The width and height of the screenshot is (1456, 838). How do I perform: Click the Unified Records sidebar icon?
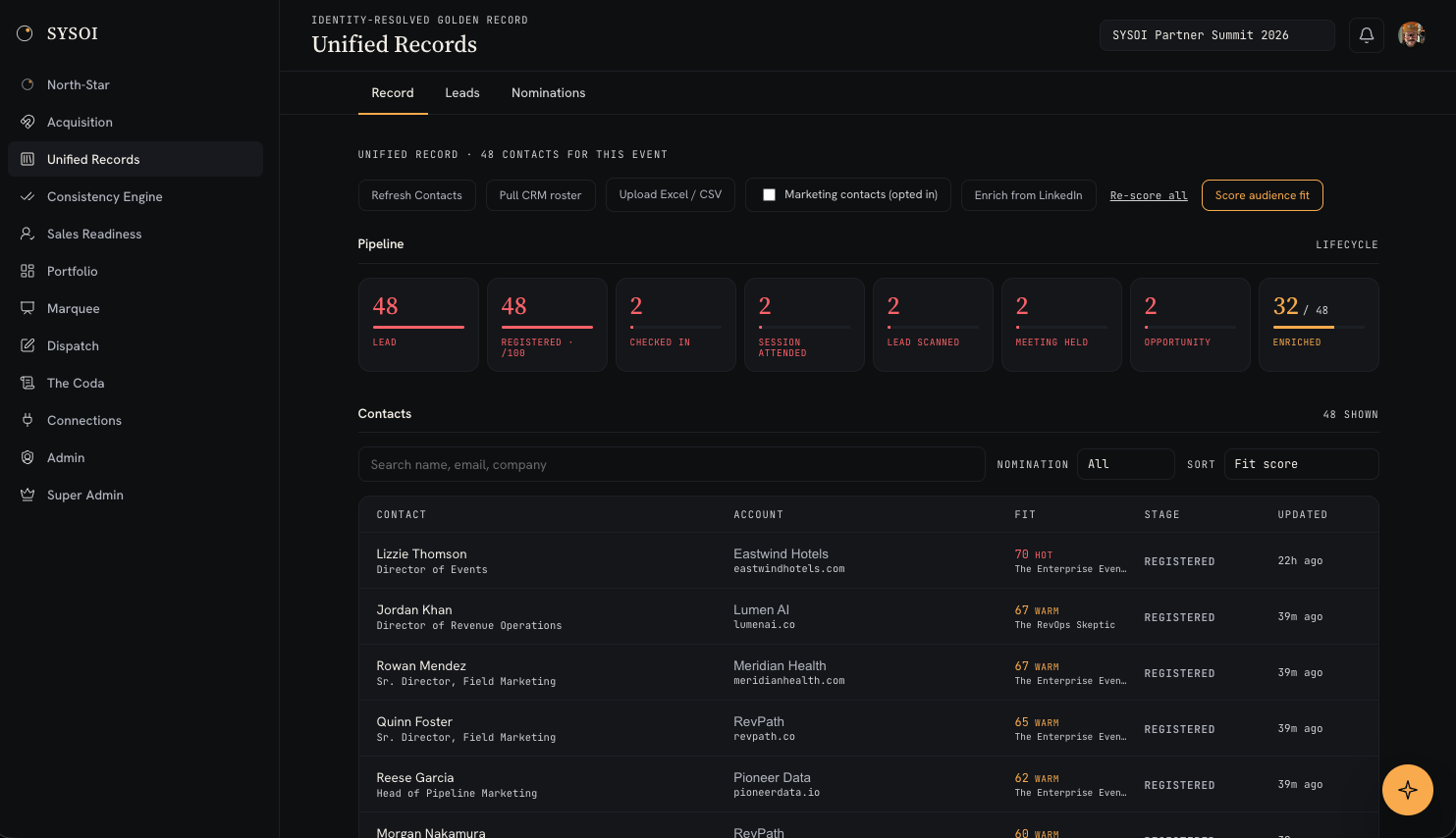tap(27, 159)
